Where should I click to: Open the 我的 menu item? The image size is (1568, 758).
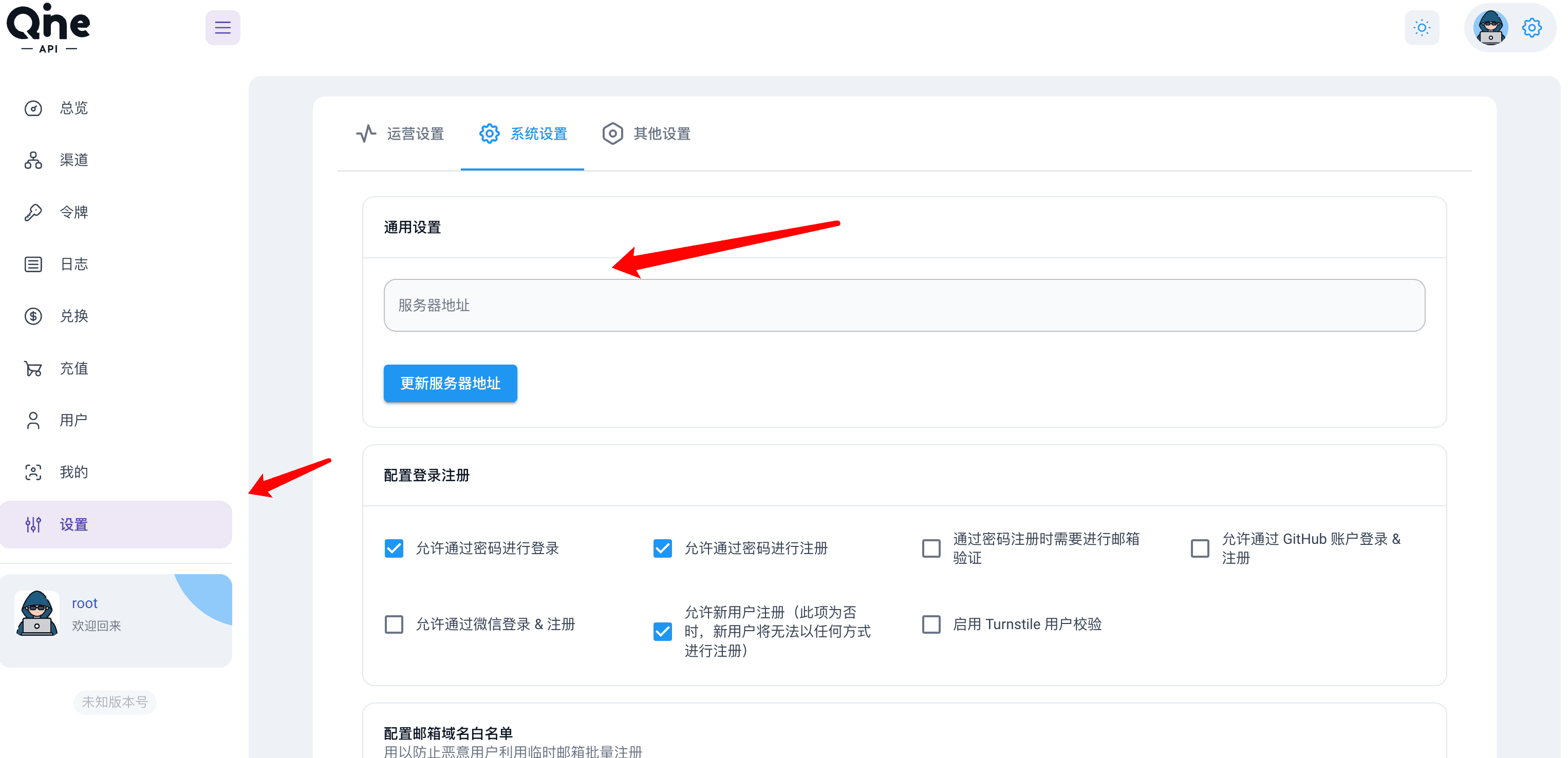(x=116, y=472)
